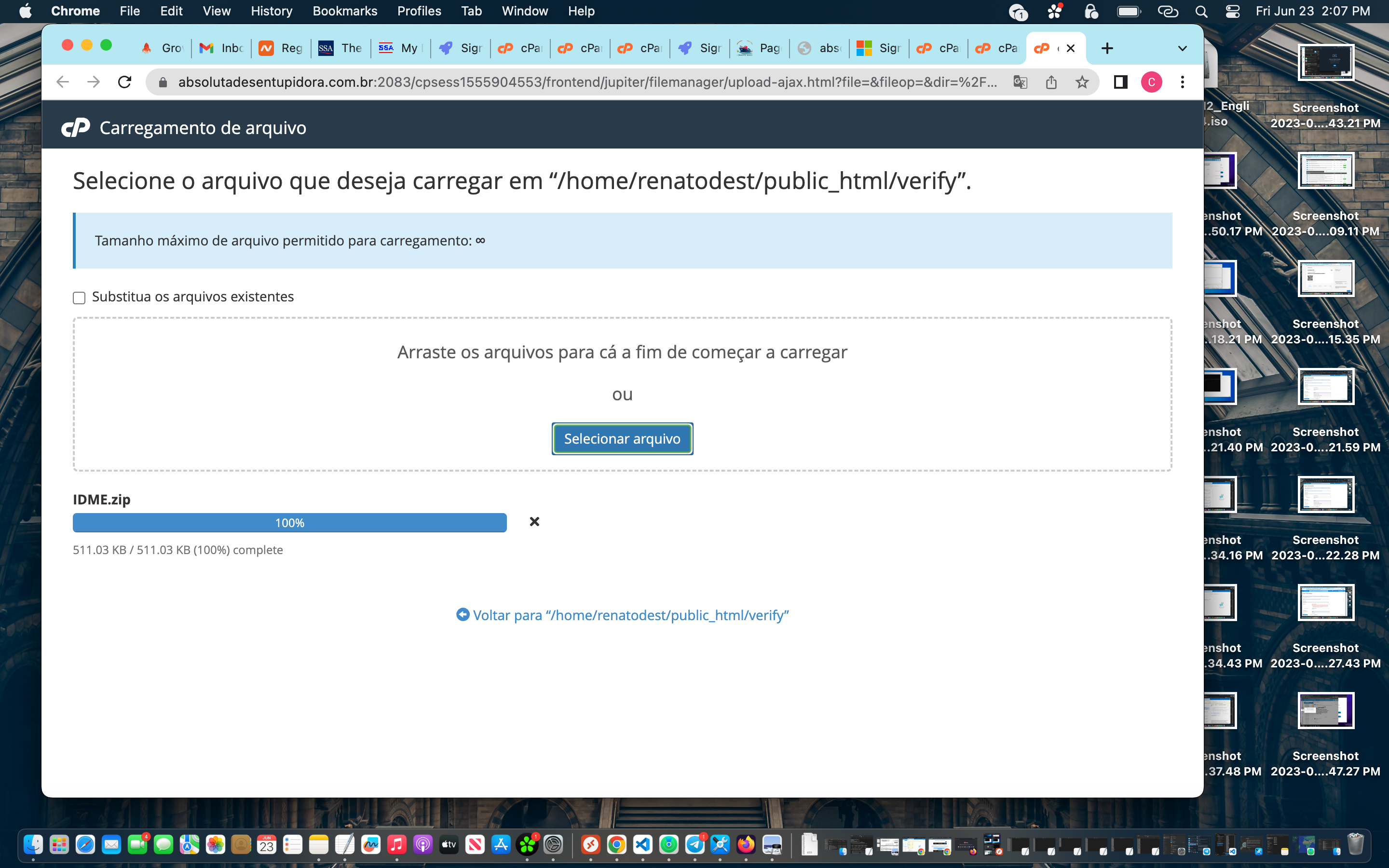Click the date and time in menu bar
1389x868 pixels.
(x=1313, y=12)
